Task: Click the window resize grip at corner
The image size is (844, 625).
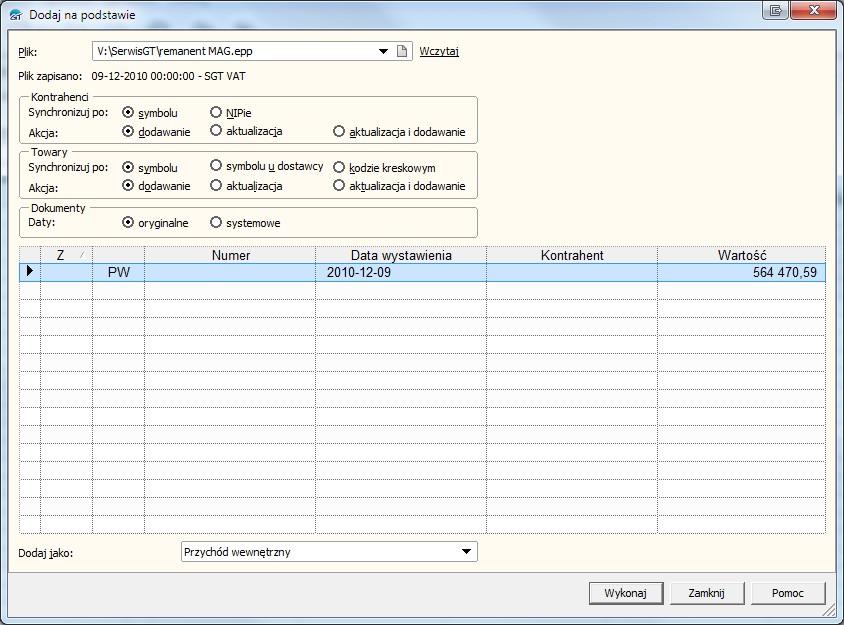Action: [x=829, y=610]
